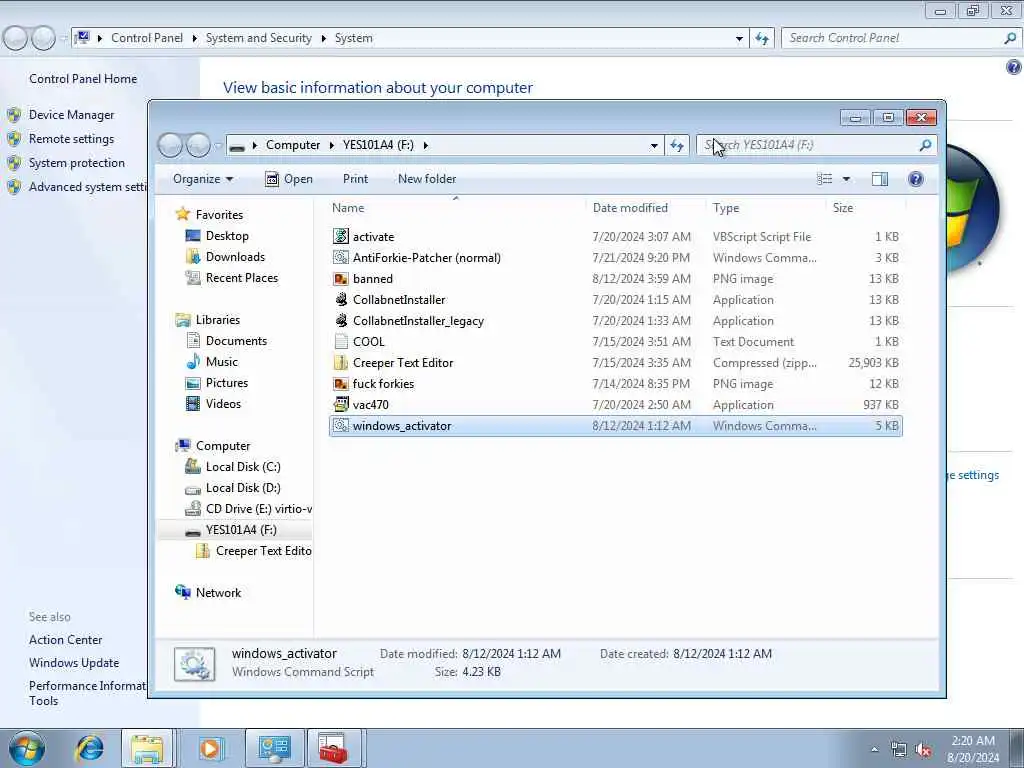Expand chevron after YES101A4 (F:) breadcrumb
Screen dimensions: 1024x768
pyautogui.click(x=426, y=145)
